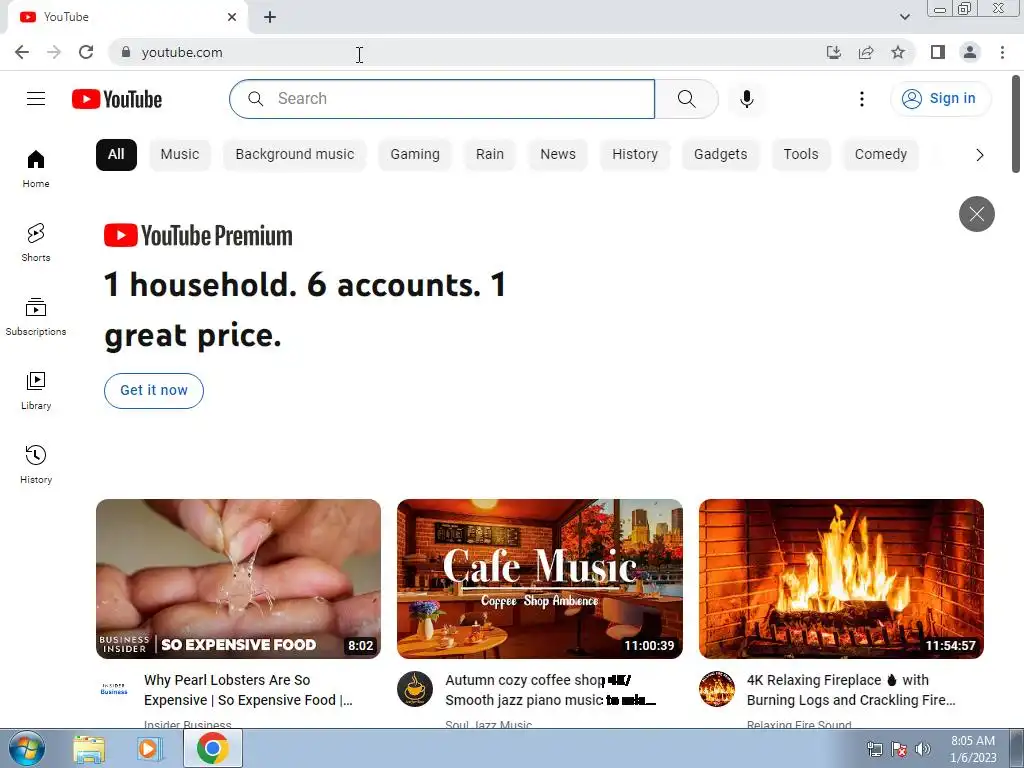Open the Relaxing Fireplace video thumbnail
This screenshot has height=768, width=1024.
click(x=841, y=579)
